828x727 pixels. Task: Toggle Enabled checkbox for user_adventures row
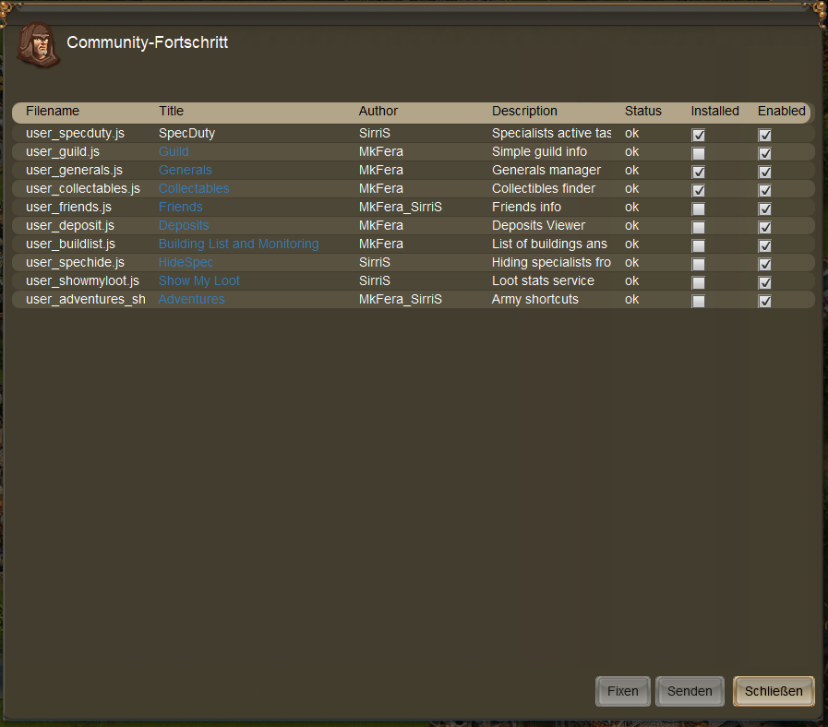pyautogui.click(x=765, y=301)
